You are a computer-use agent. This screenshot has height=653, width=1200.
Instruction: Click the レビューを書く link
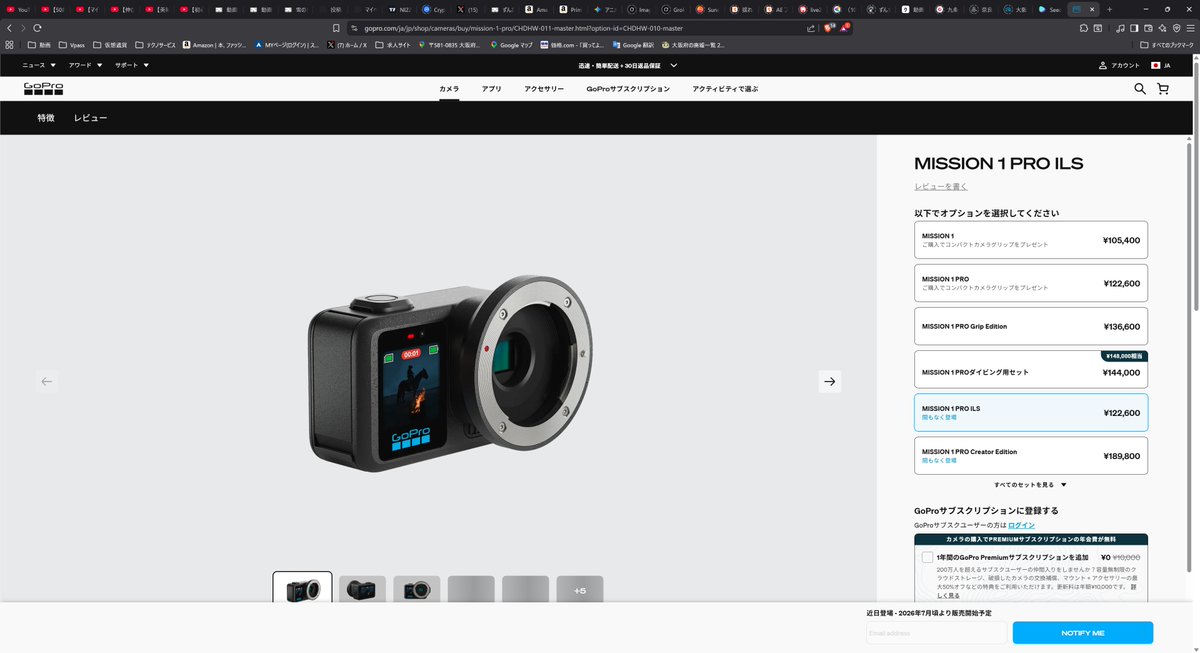(941, 187)
